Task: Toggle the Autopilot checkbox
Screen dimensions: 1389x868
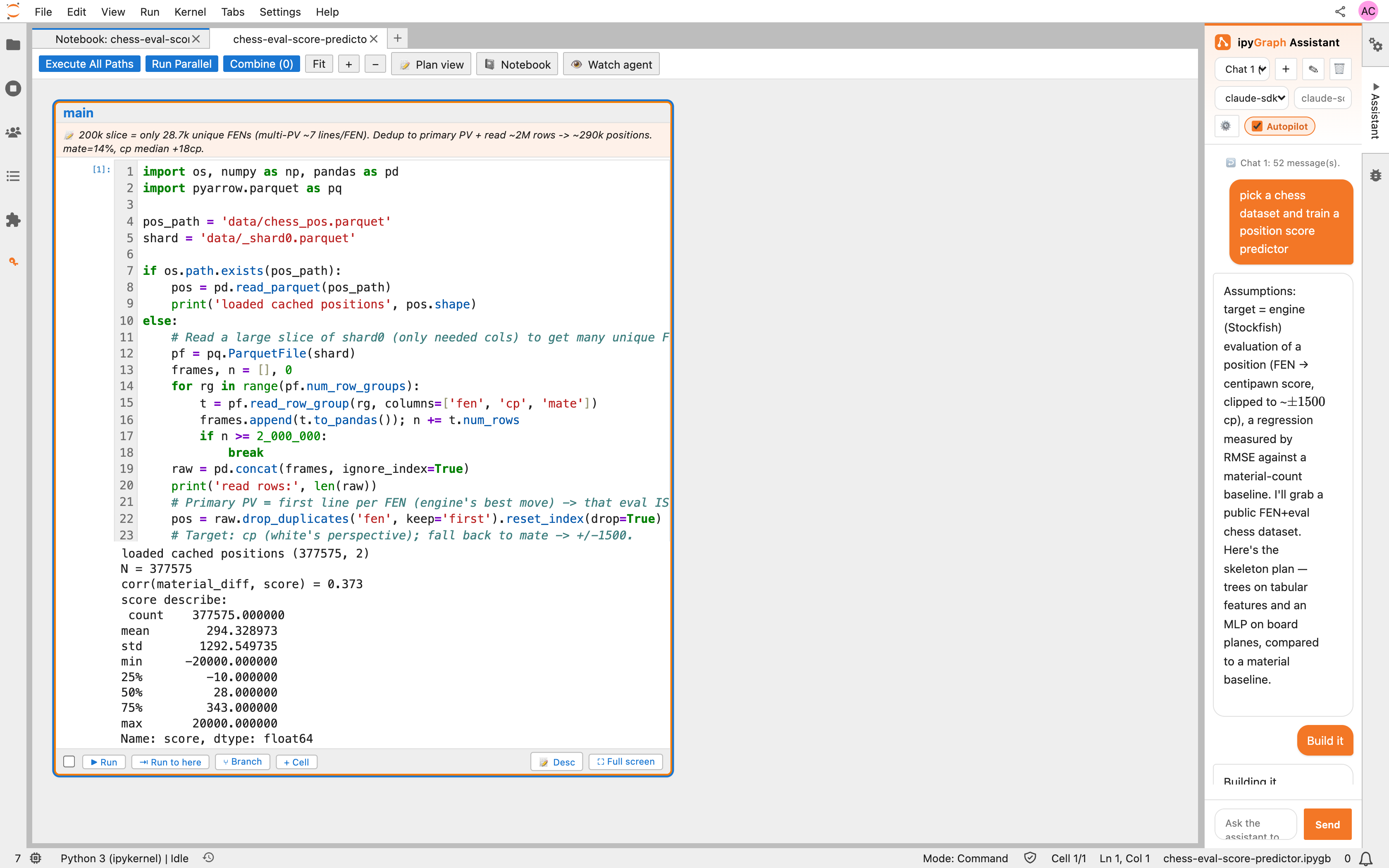Action: tap(1257, 126)
